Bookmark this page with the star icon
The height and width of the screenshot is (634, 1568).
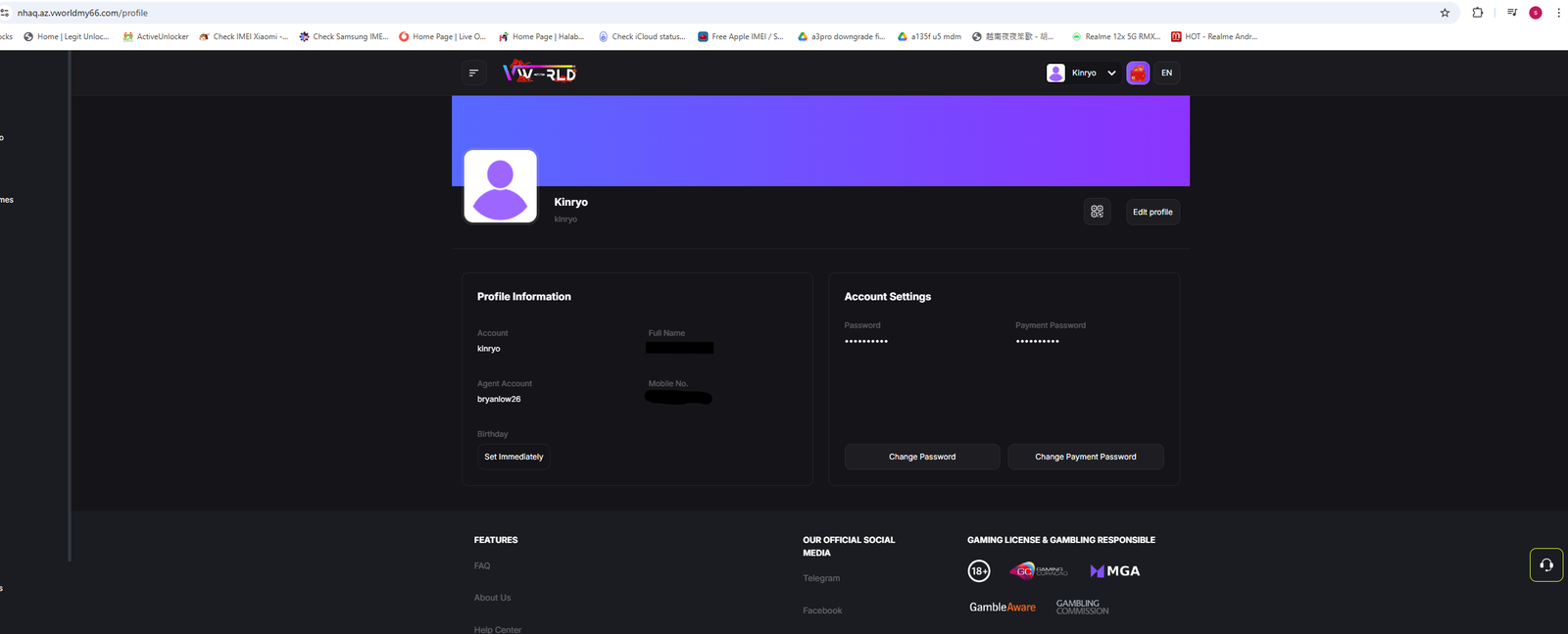[x=1445, y=13]
